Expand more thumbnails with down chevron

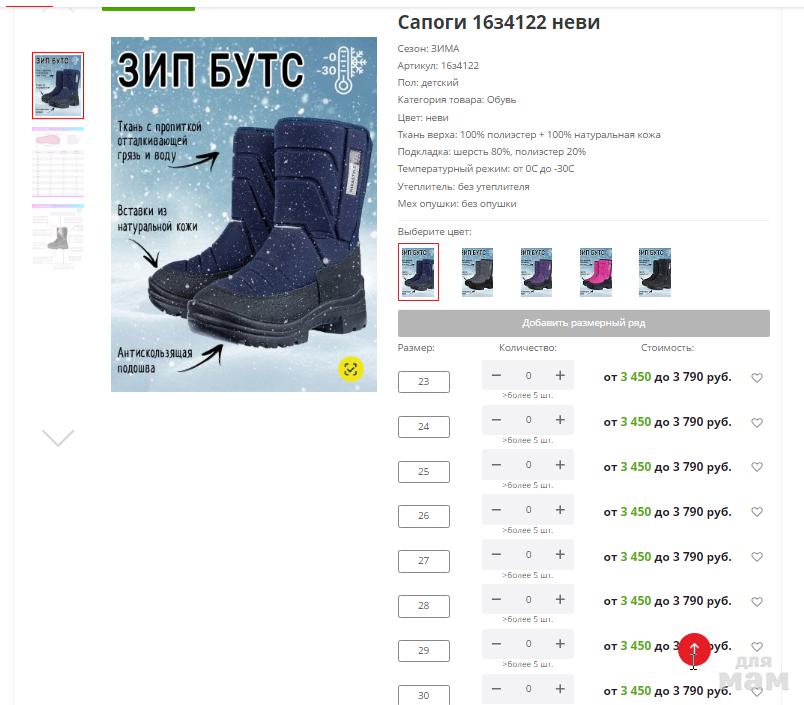58,438
